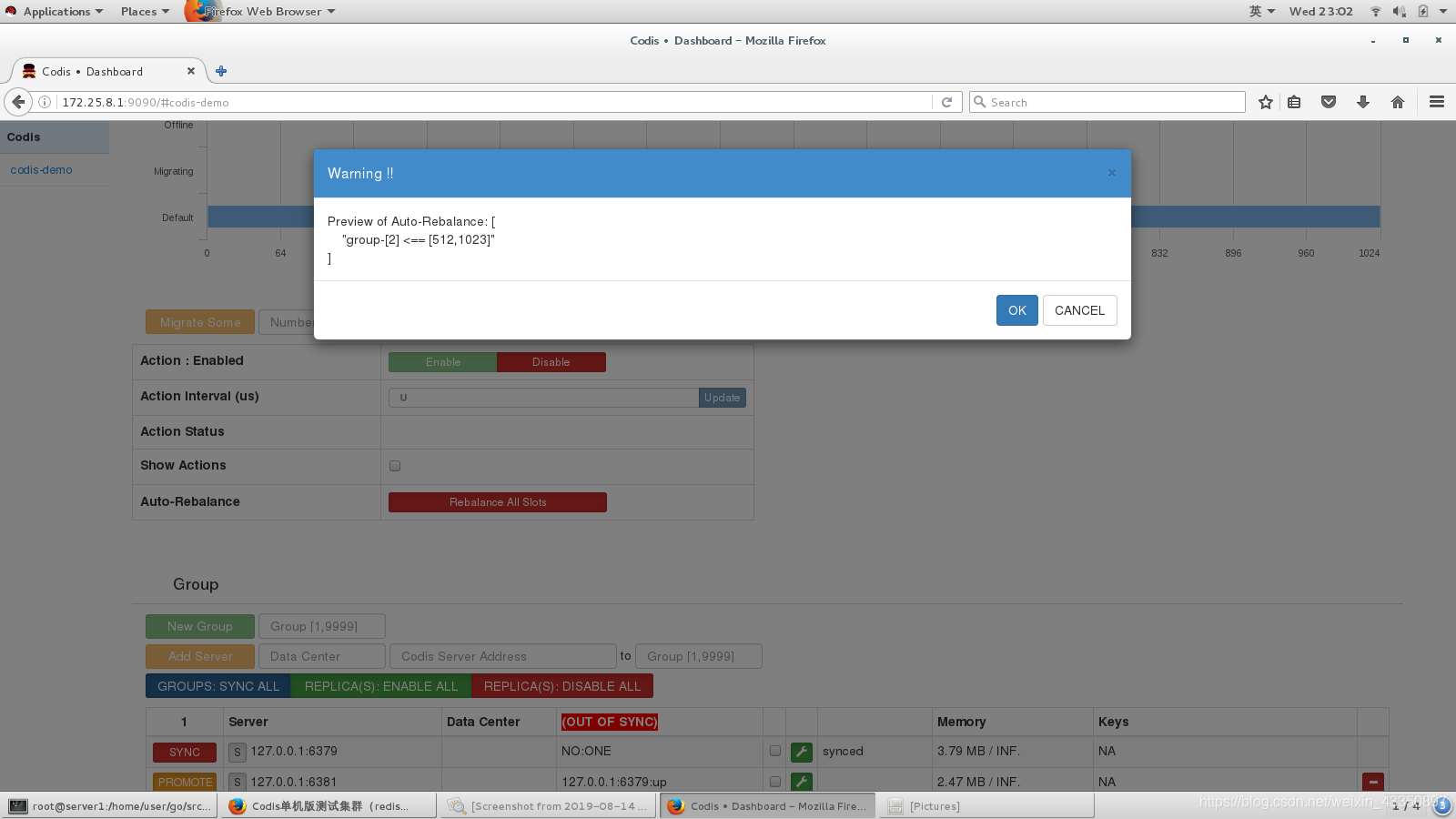1456x819 pixels.
Task: Open the downloads arrow
Action: (x=1362, y=102)
